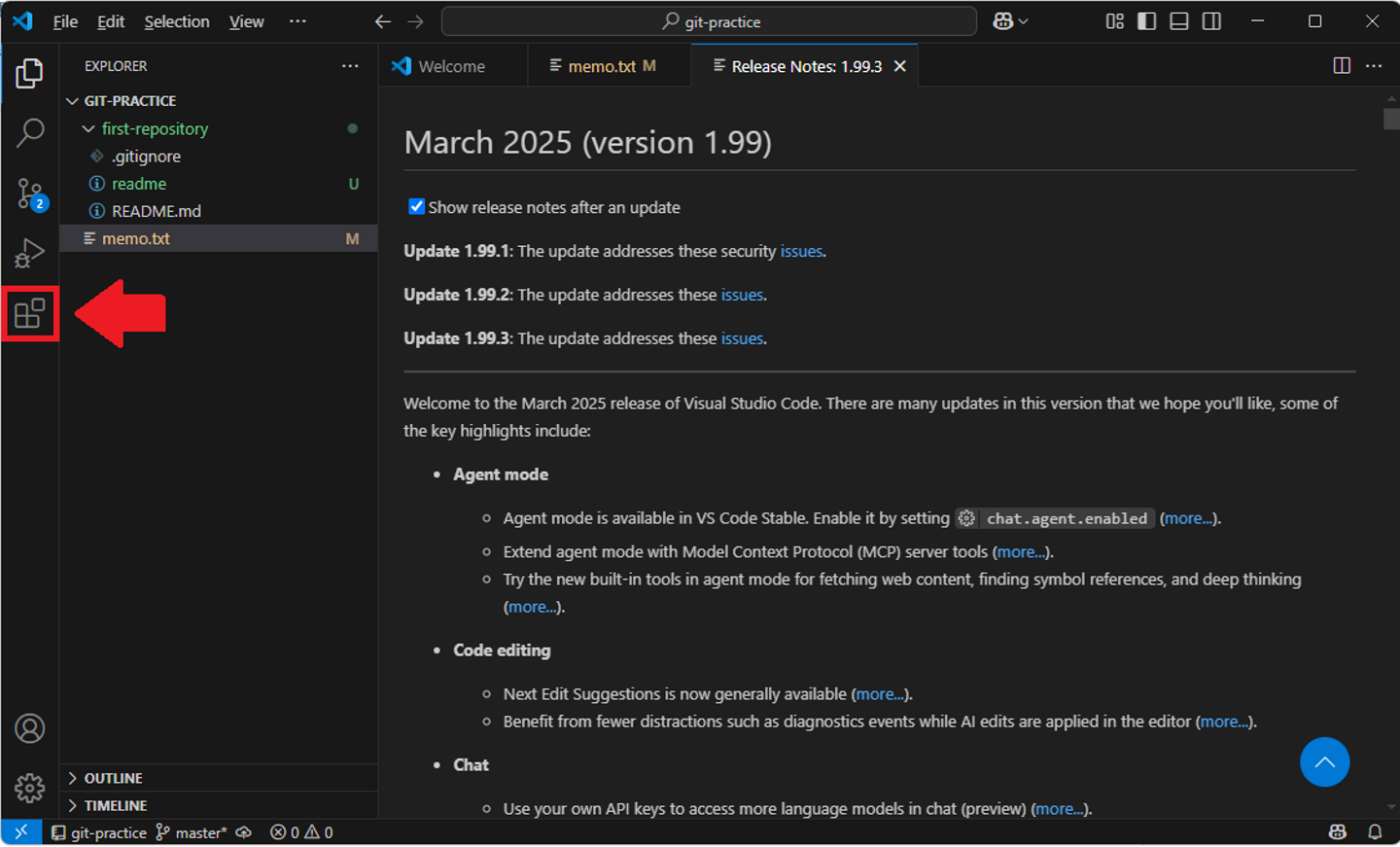
Task: Click the Accounts icon in activity bar
Action: pyautogui.click(x=29, y=728)
